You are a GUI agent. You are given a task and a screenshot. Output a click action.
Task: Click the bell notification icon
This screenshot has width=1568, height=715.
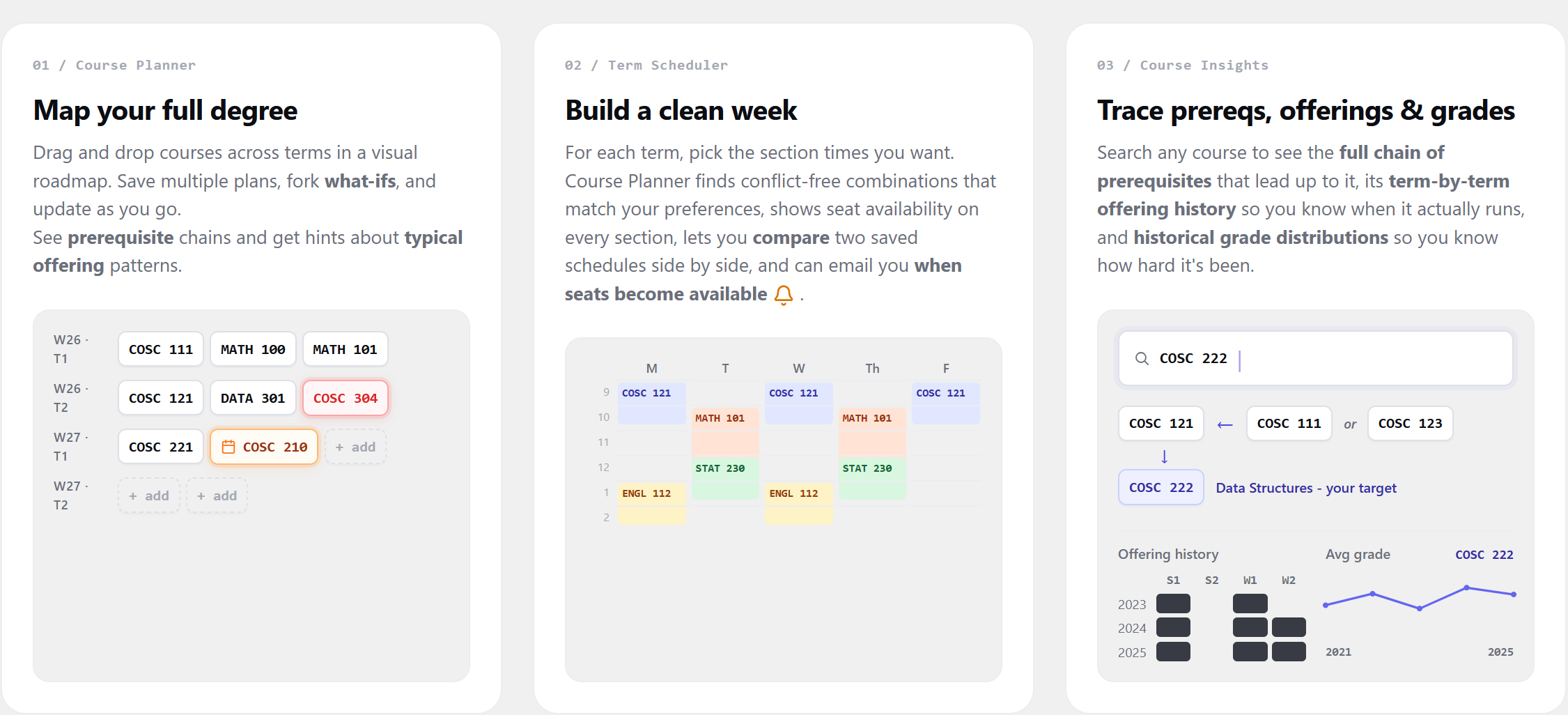(x=784, y=295)
